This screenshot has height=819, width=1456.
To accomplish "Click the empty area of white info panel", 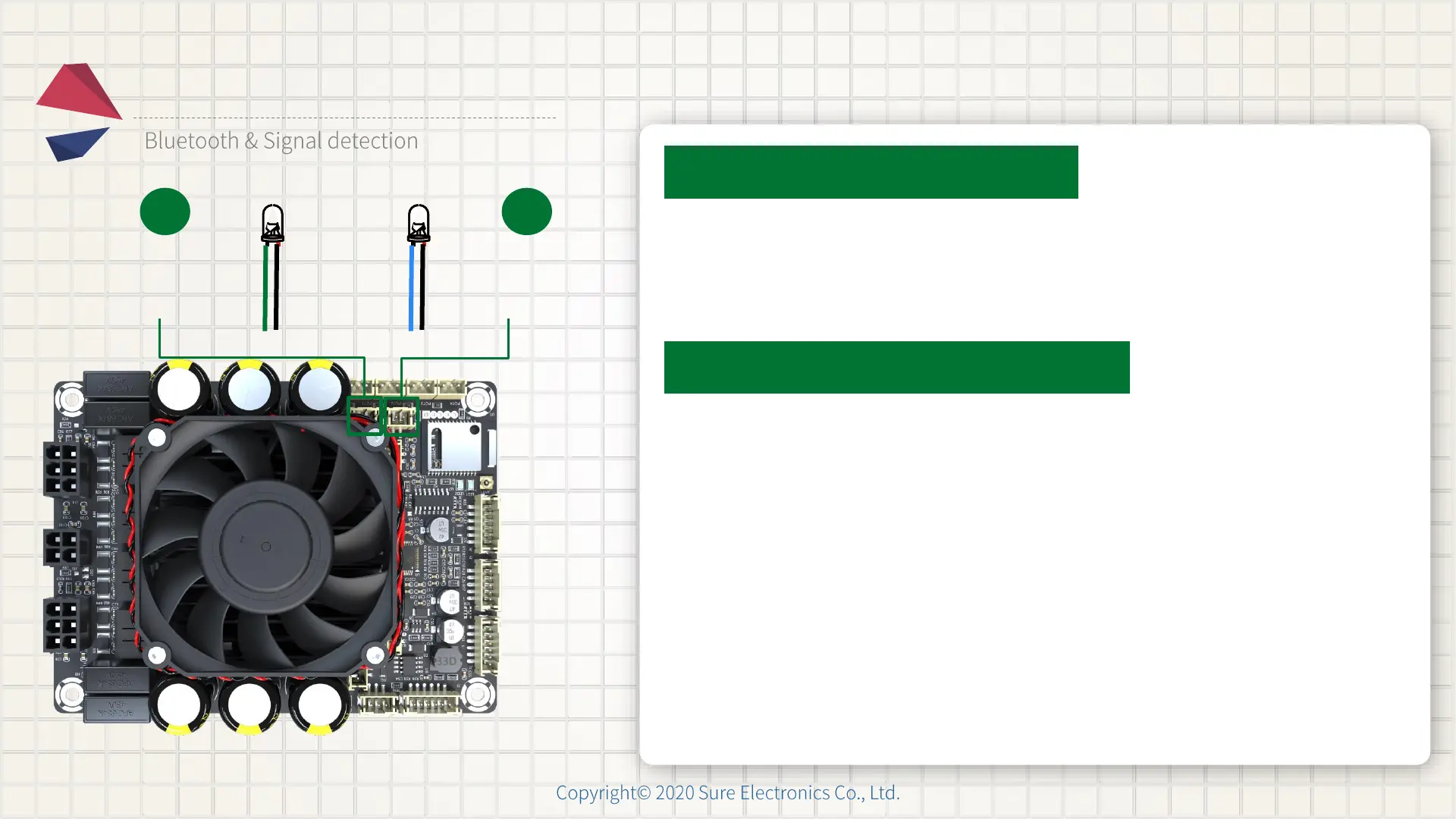I will coord(1034,576).
